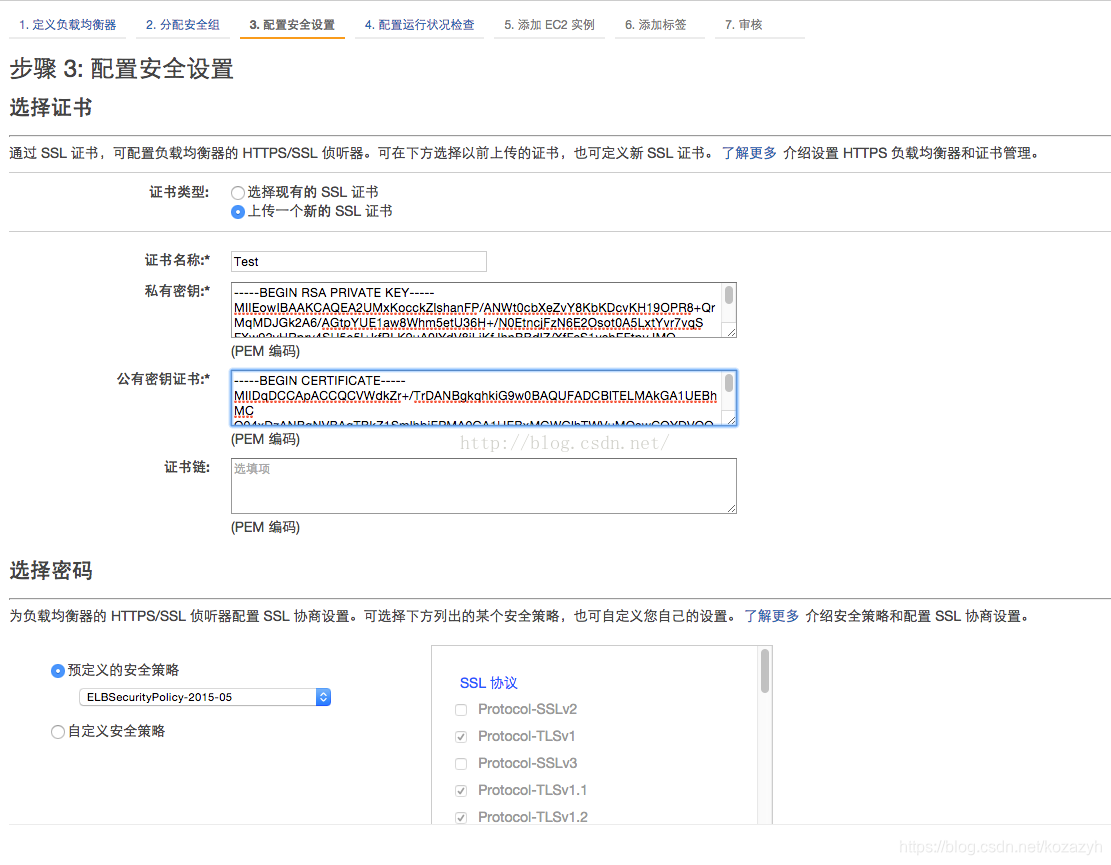Click the 私有密钥 resize handle corner
Image resolution: width=1111 pixels, height=865 pixels.
731,332
